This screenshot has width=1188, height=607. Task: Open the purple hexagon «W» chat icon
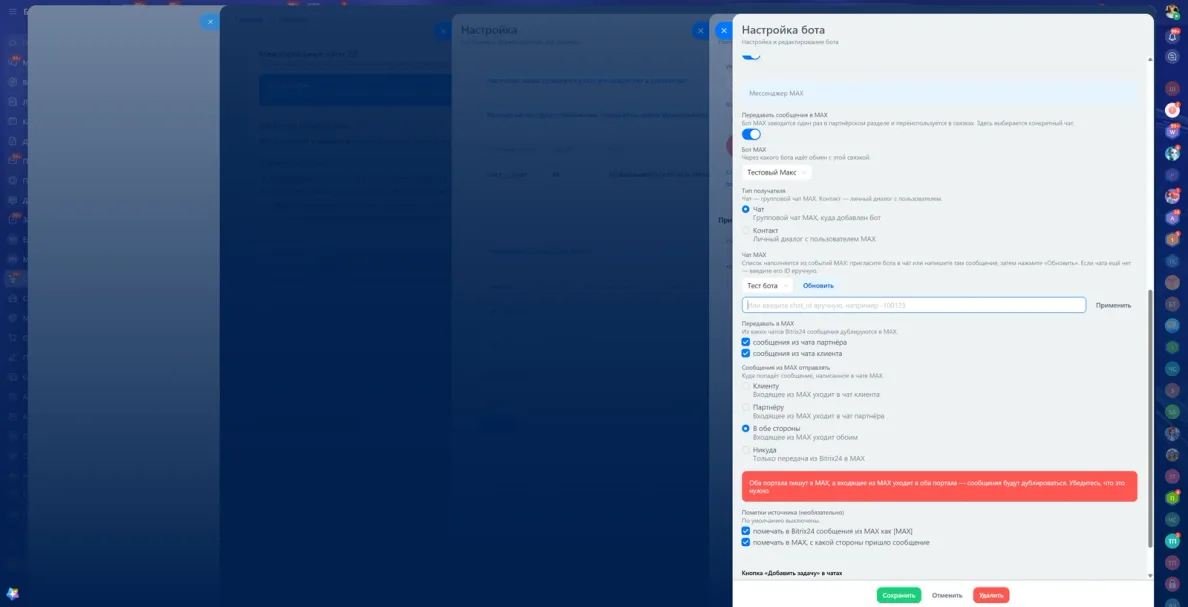click(1172, 132)
